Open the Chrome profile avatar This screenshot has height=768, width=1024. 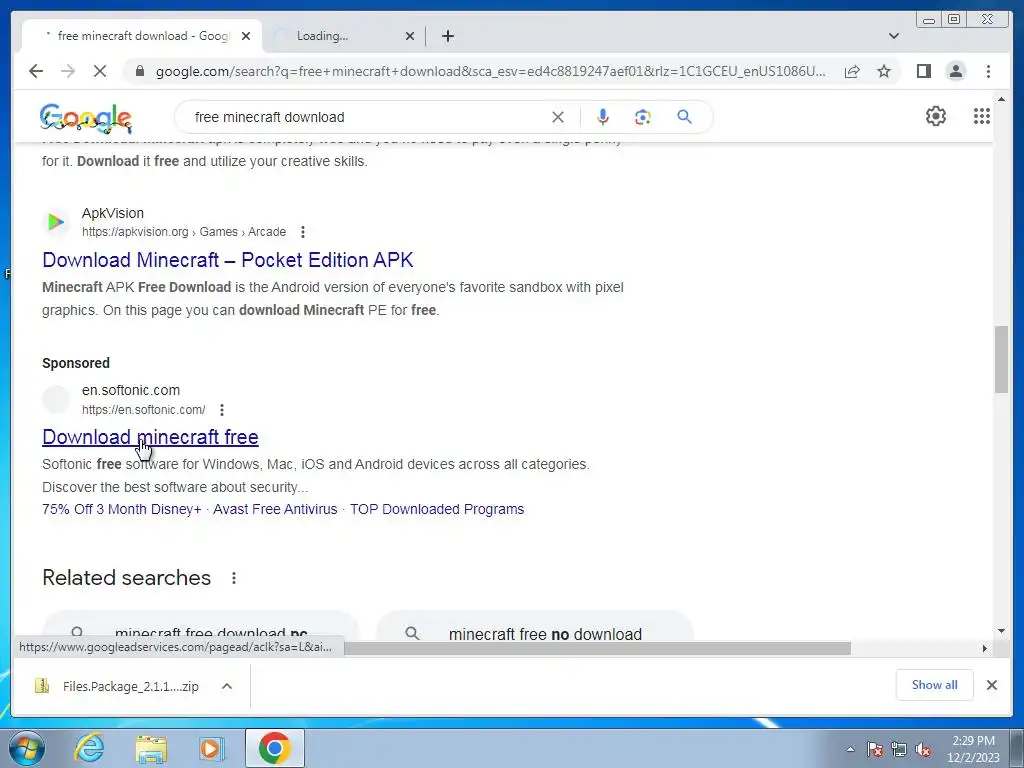(956, 71)
